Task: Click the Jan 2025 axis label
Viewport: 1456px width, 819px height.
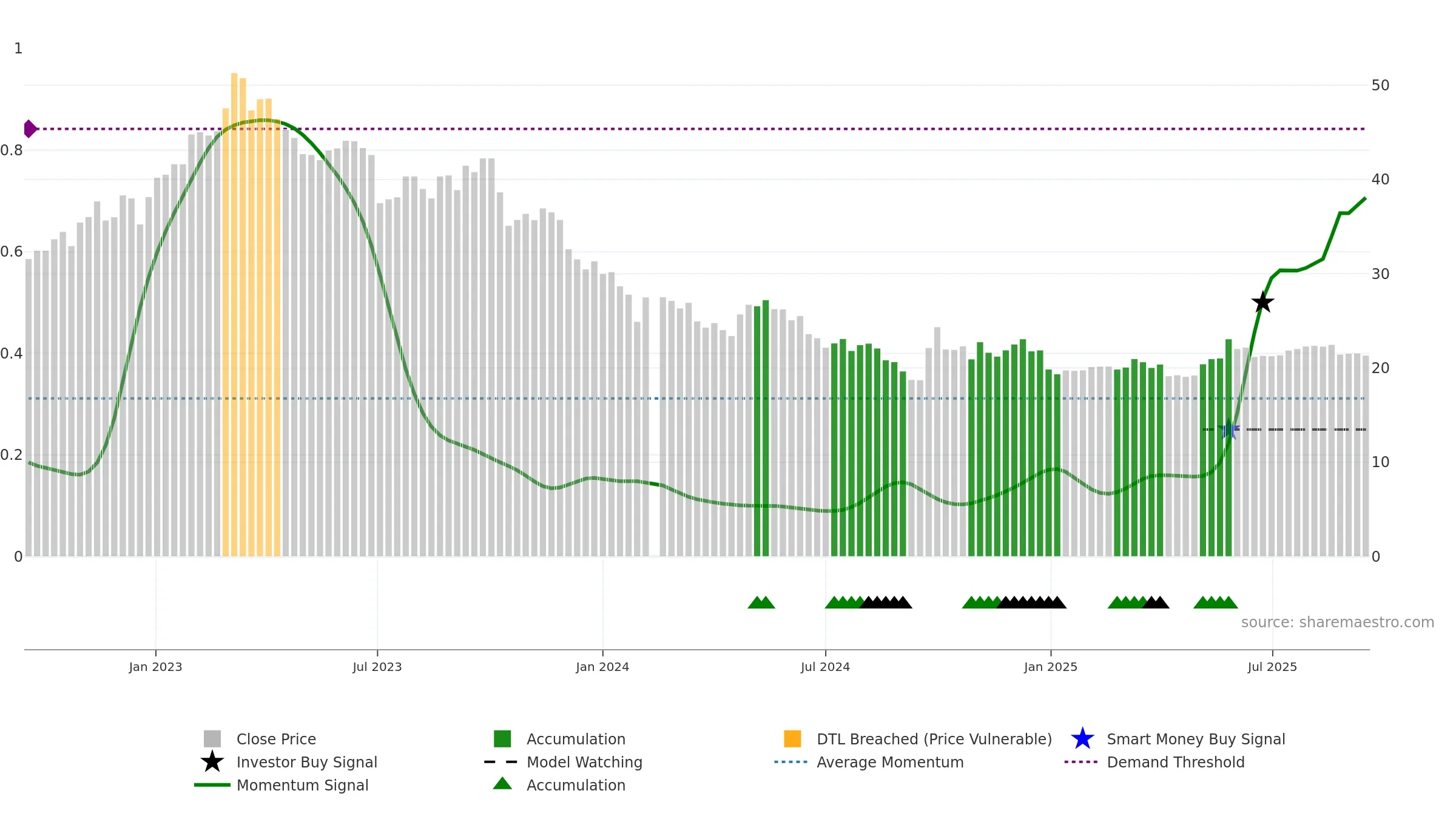Action: click(1051, 667)
